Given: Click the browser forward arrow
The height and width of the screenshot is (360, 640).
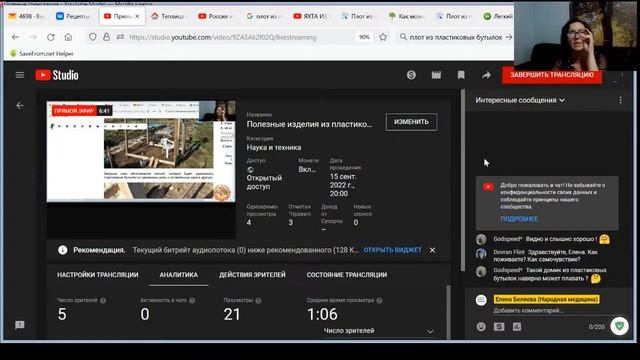Looking at the screenshot, I should pyautogui.click(x=33, y=37).
